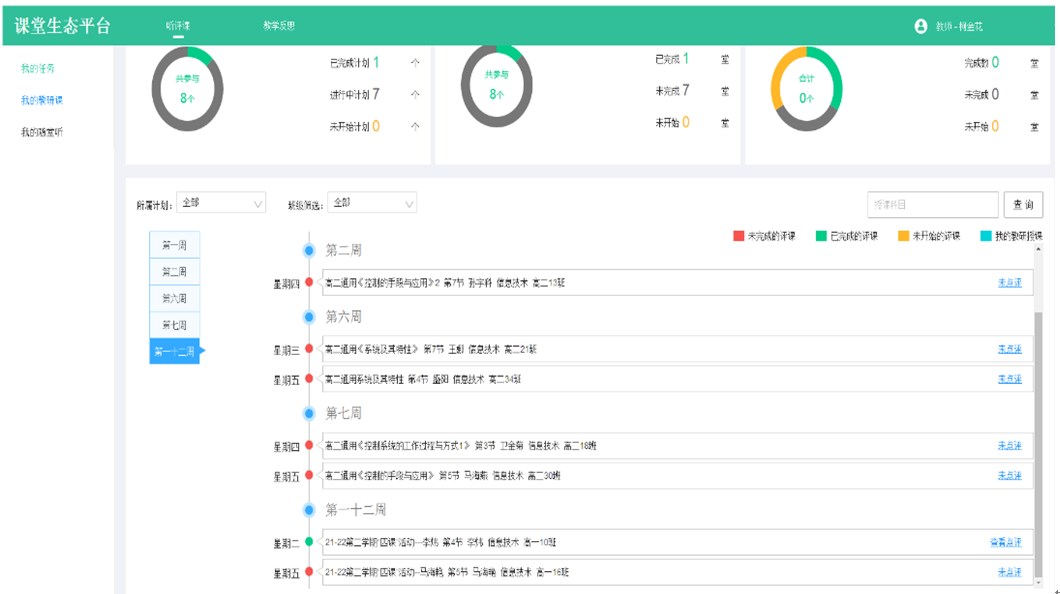This screenshot has width=1060, height=594.
Task: Click the teacher user avatar icon
Action: click(920, 26)
